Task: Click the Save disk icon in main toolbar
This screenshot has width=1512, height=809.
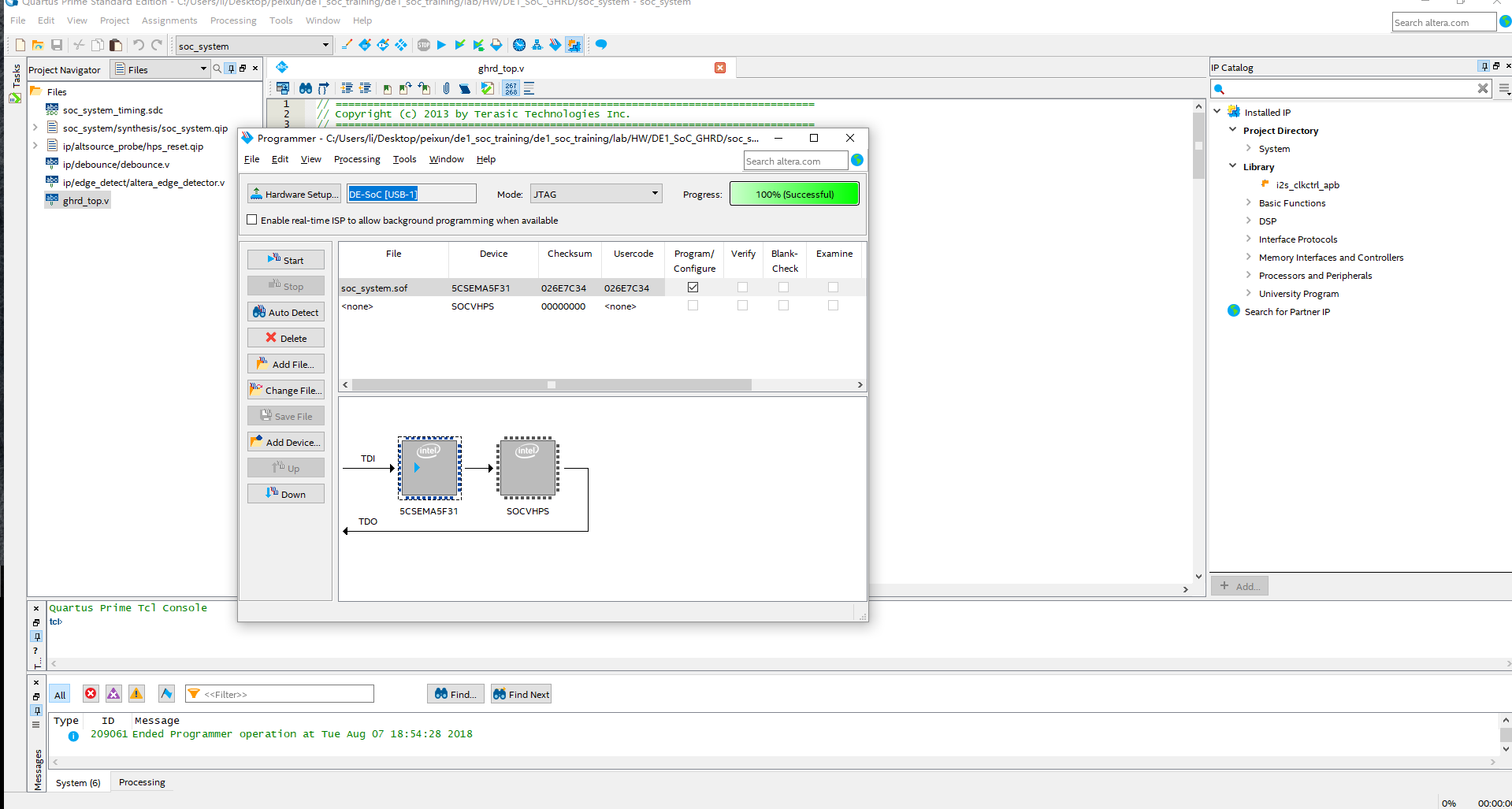Action: click(57, 45)
